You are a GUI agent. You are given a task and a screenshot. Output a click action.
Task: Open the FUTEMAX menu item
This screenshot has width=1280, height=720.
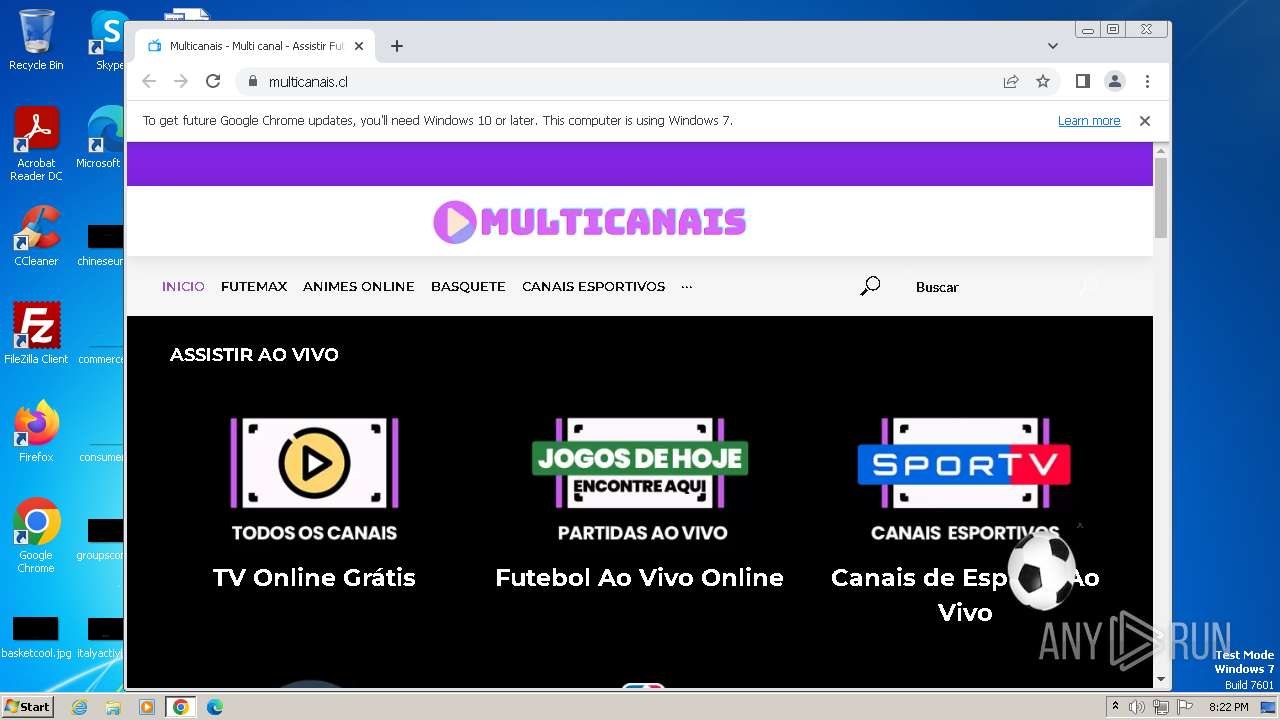tap(254, 286)
